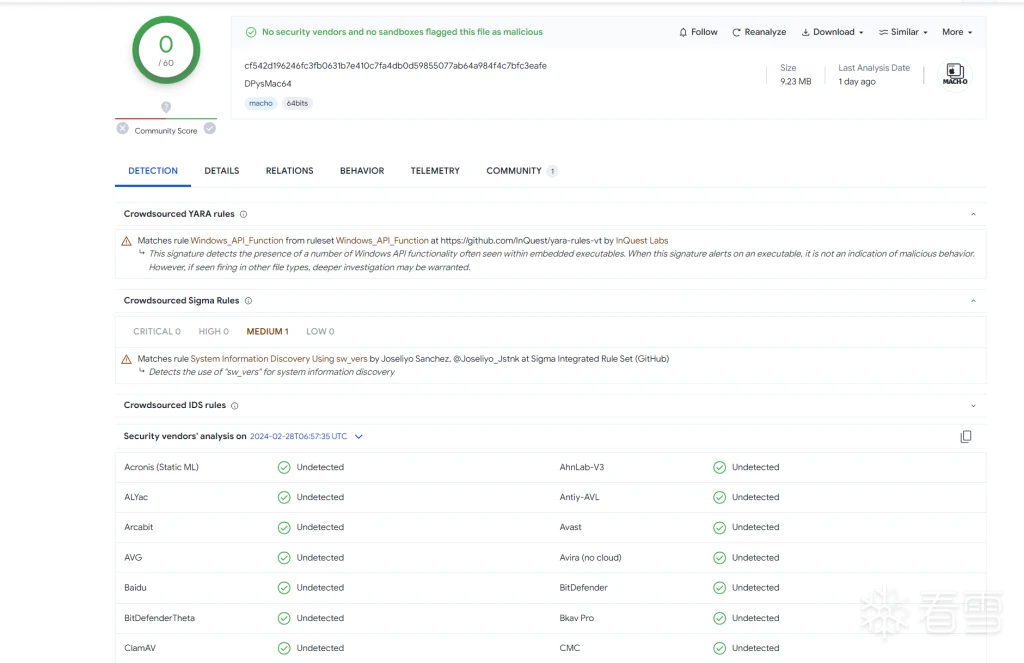Vote harmless with Community Score check button
The image size is (1024, 663).
click(x=210, y=129)
